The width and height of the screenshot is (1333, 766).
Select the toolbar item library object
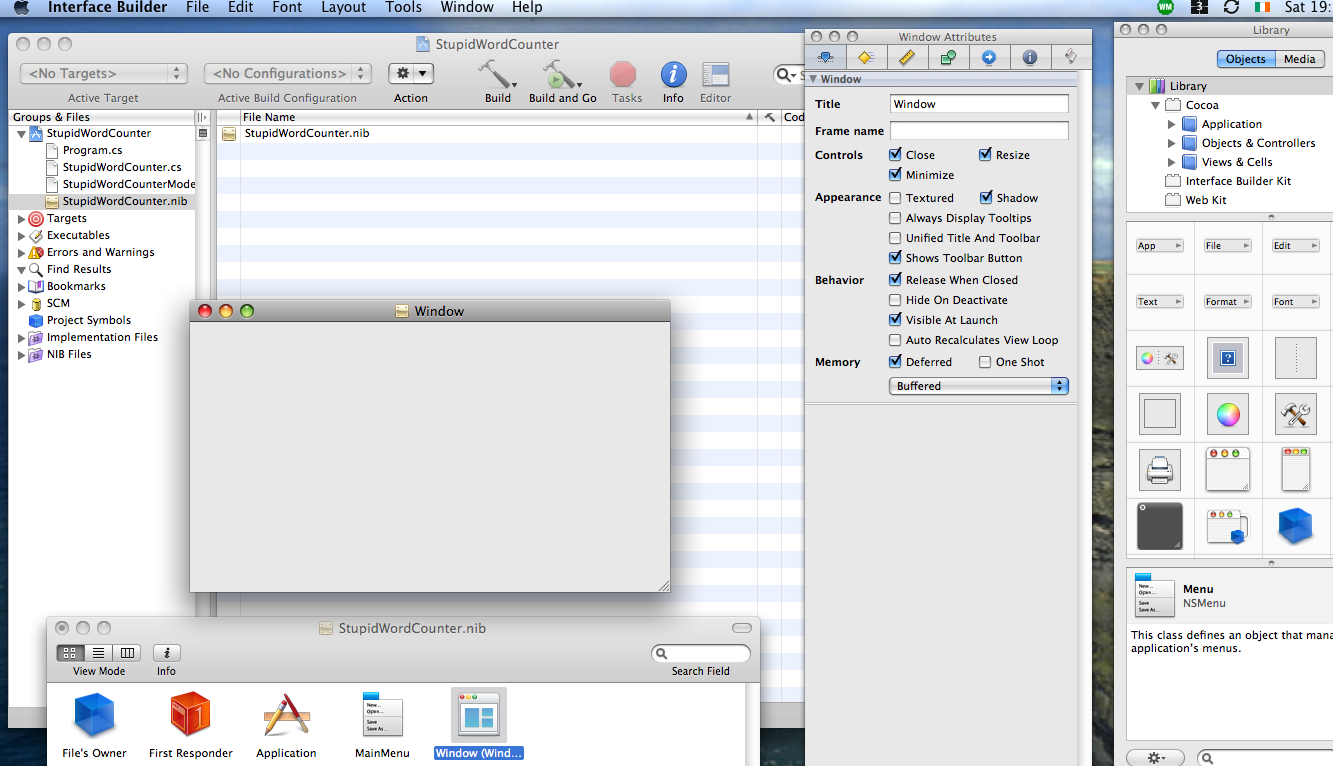click(1160, 358)
